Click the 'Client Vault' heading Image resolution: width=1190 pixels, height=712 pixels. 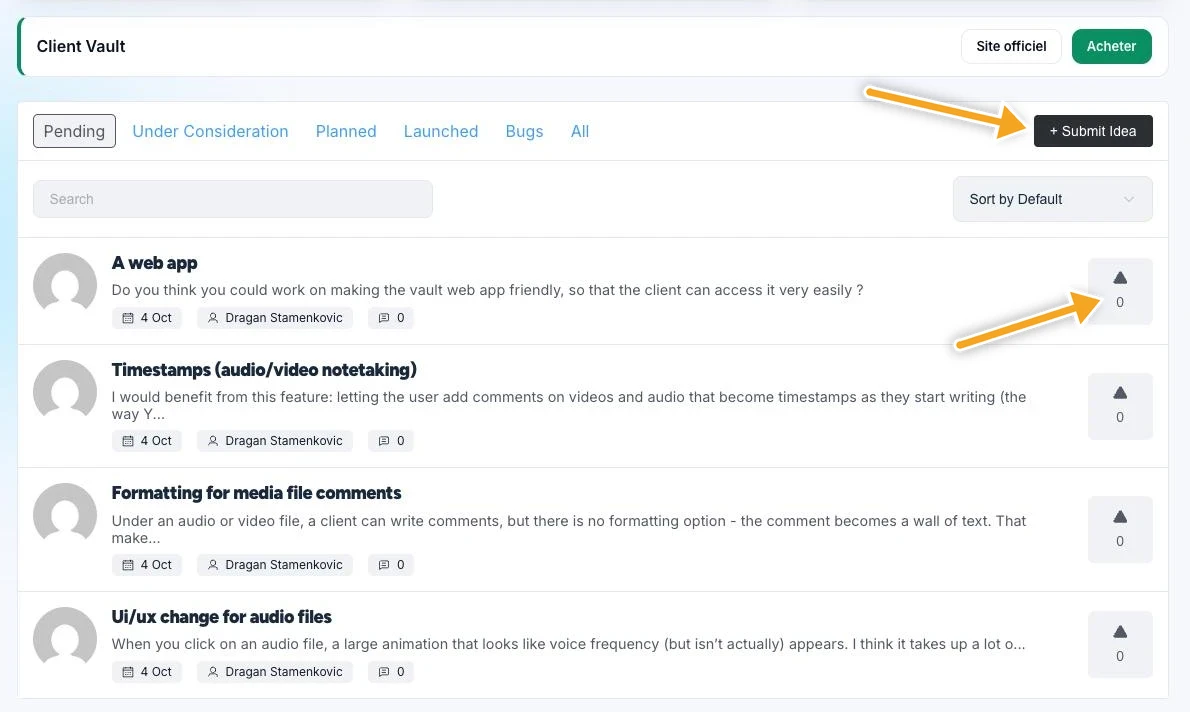[x=81, y=46]
